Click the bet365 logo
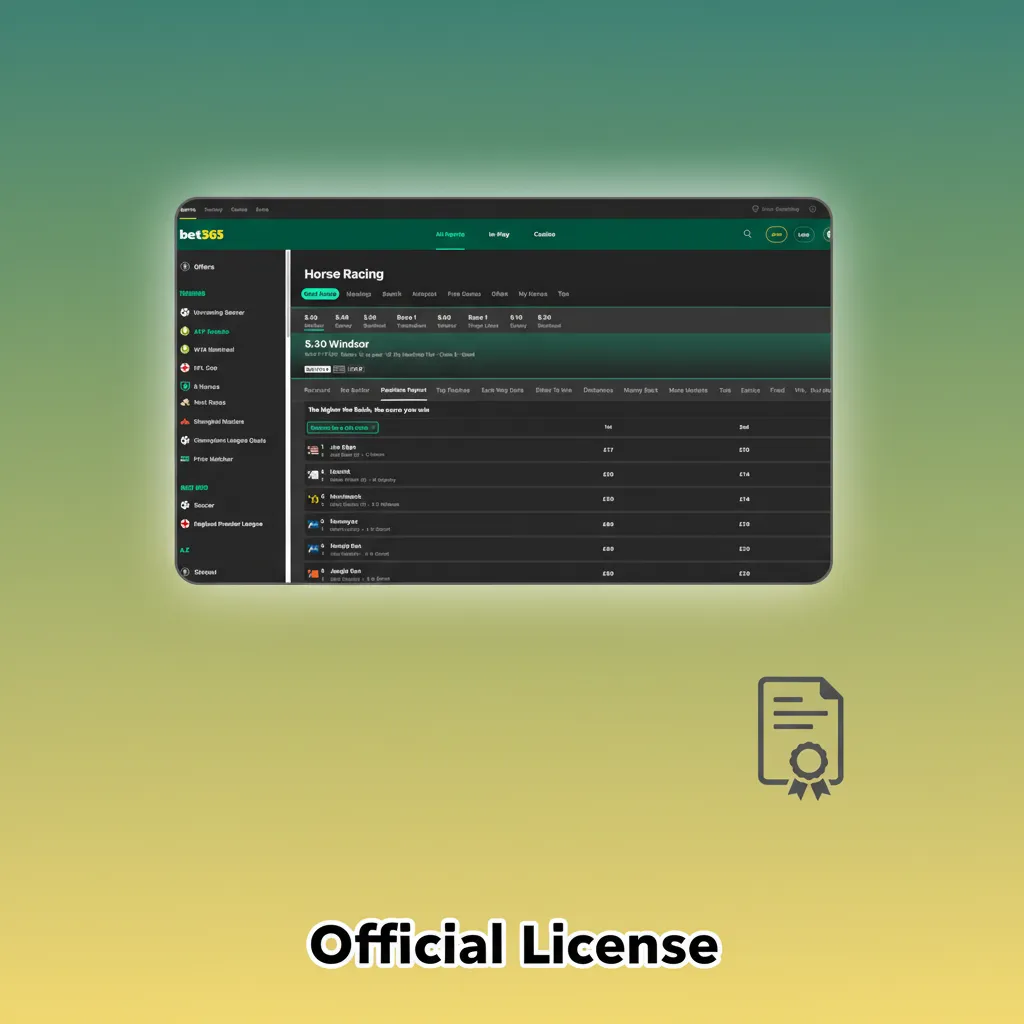The image size is (1024, 1024). point(200,233)
